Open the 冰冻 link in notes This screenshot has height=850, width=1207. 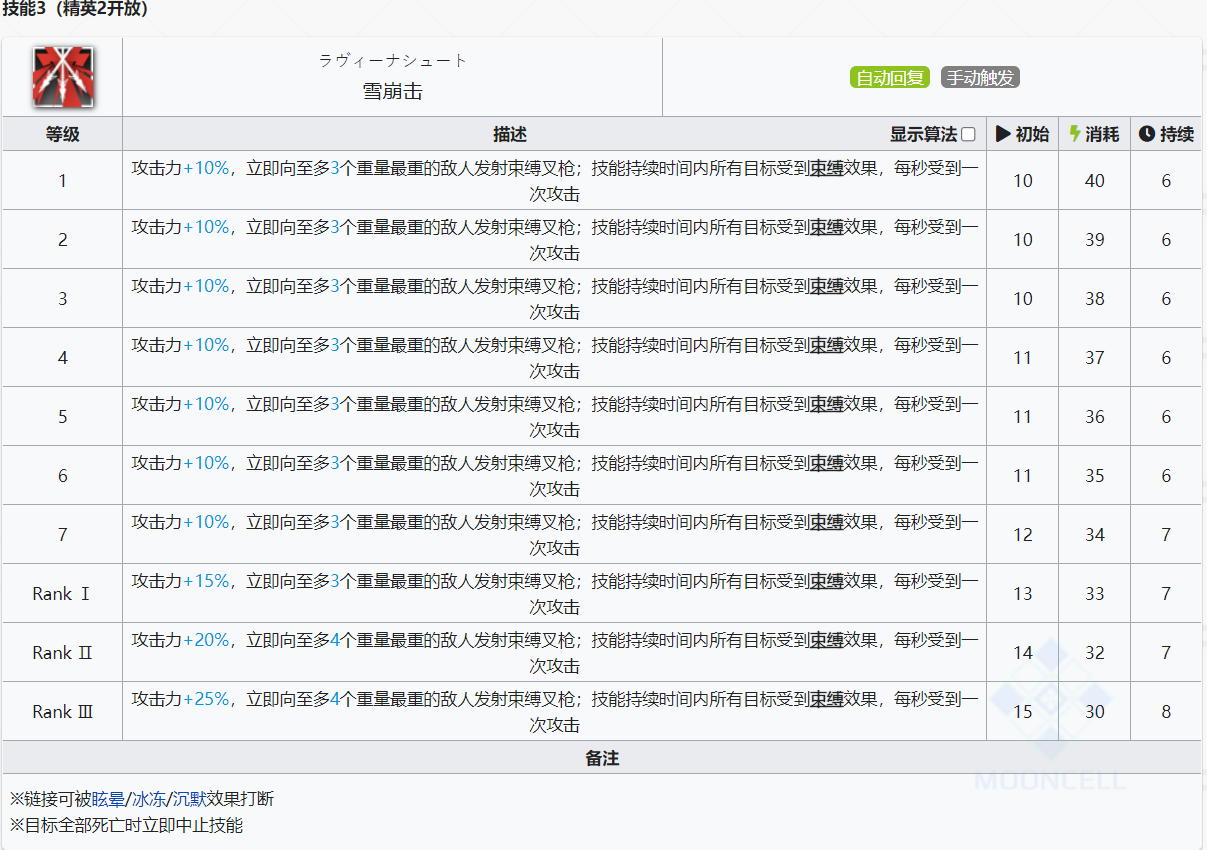click(x=149, y=799)
